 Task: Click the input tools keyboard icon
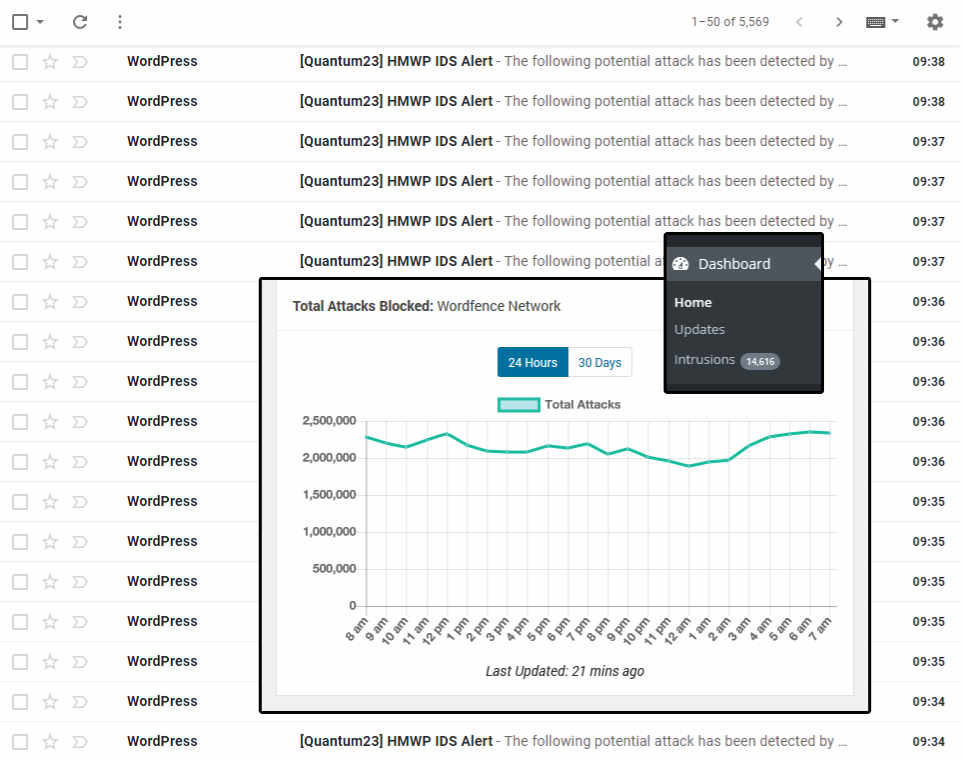[x=875, y=22]
